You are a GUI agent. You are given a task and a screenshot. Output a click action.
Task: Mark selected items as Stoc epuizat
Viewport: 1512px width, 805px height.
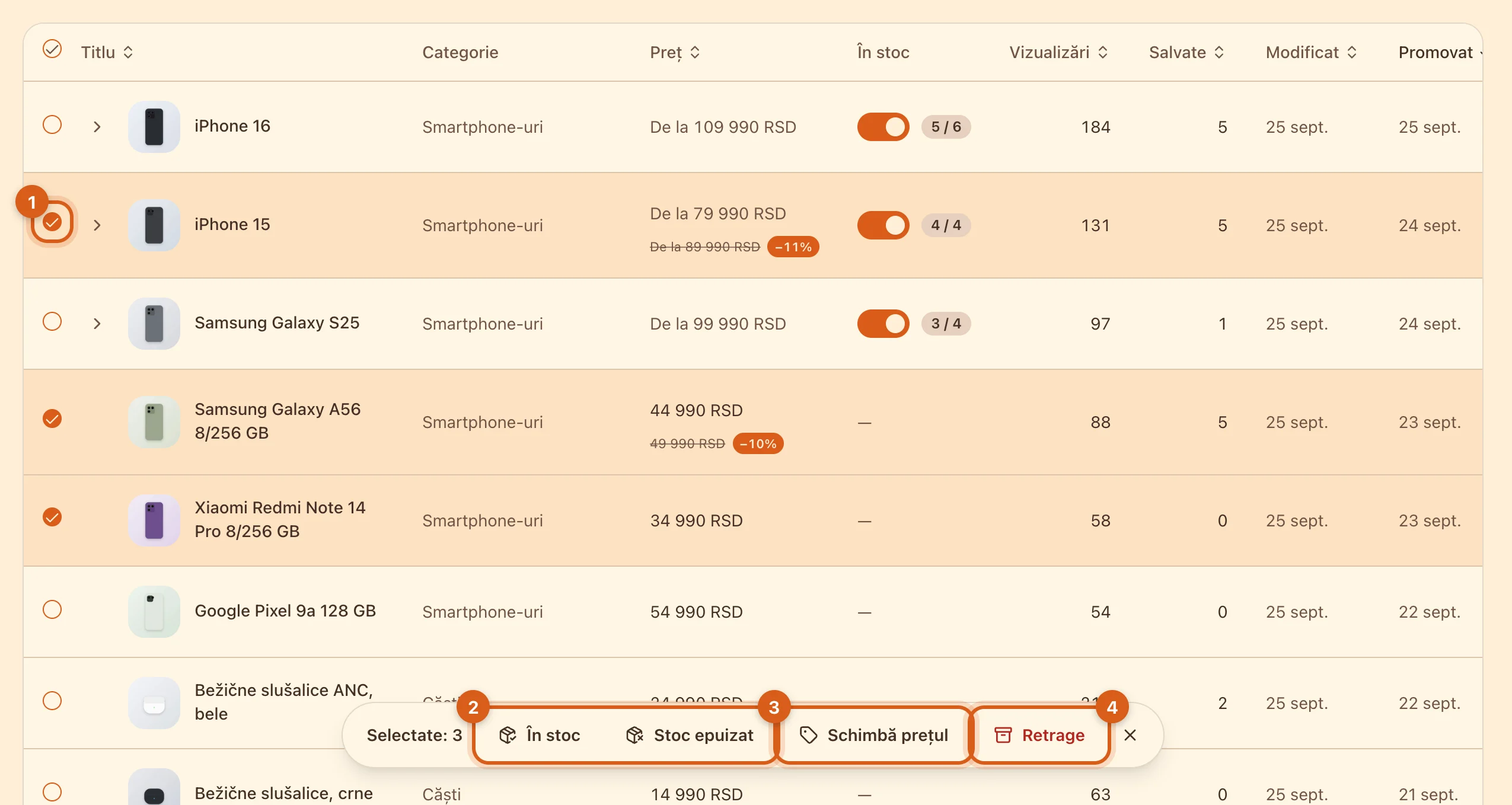(689, 735)
